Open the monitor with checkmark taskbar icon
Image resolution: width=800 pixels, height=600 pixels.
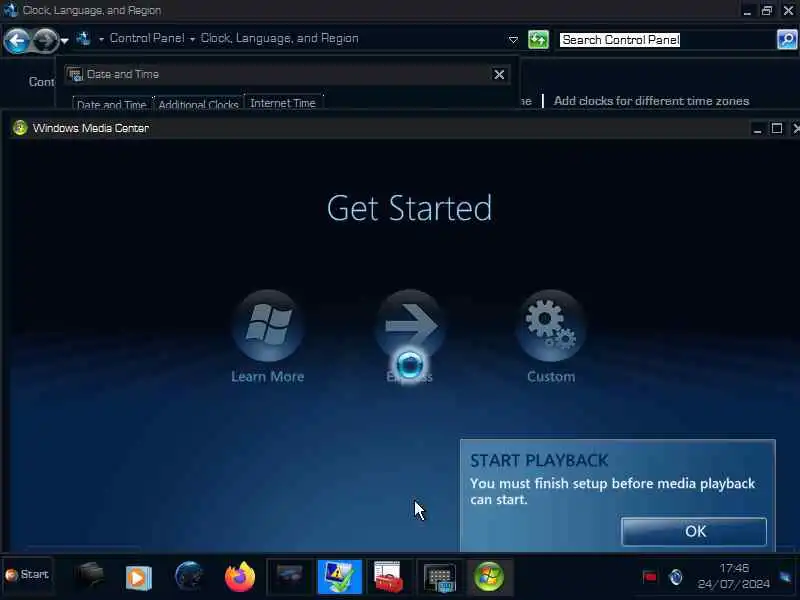click(339, 577)
